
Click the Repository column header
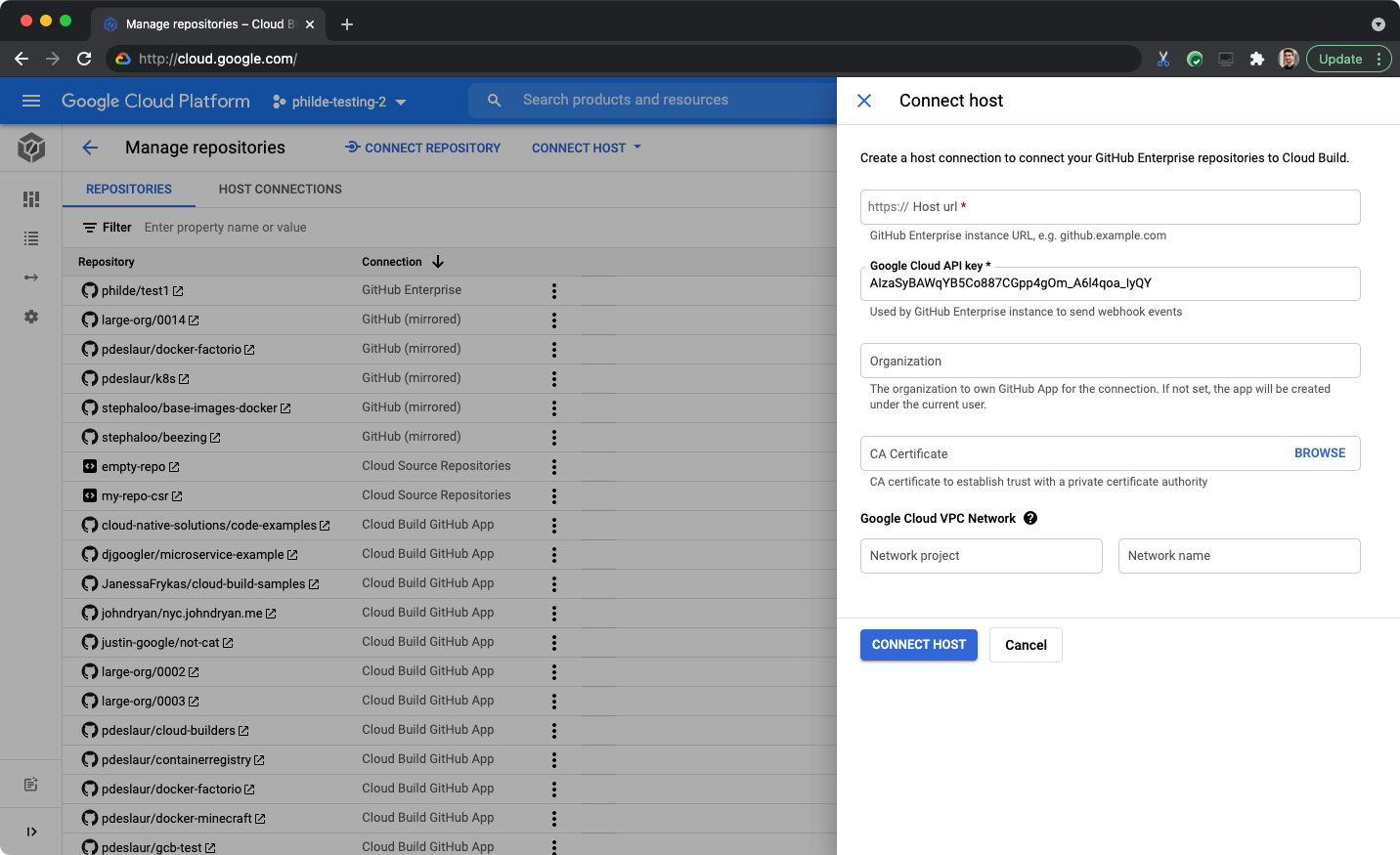[107, 262]
